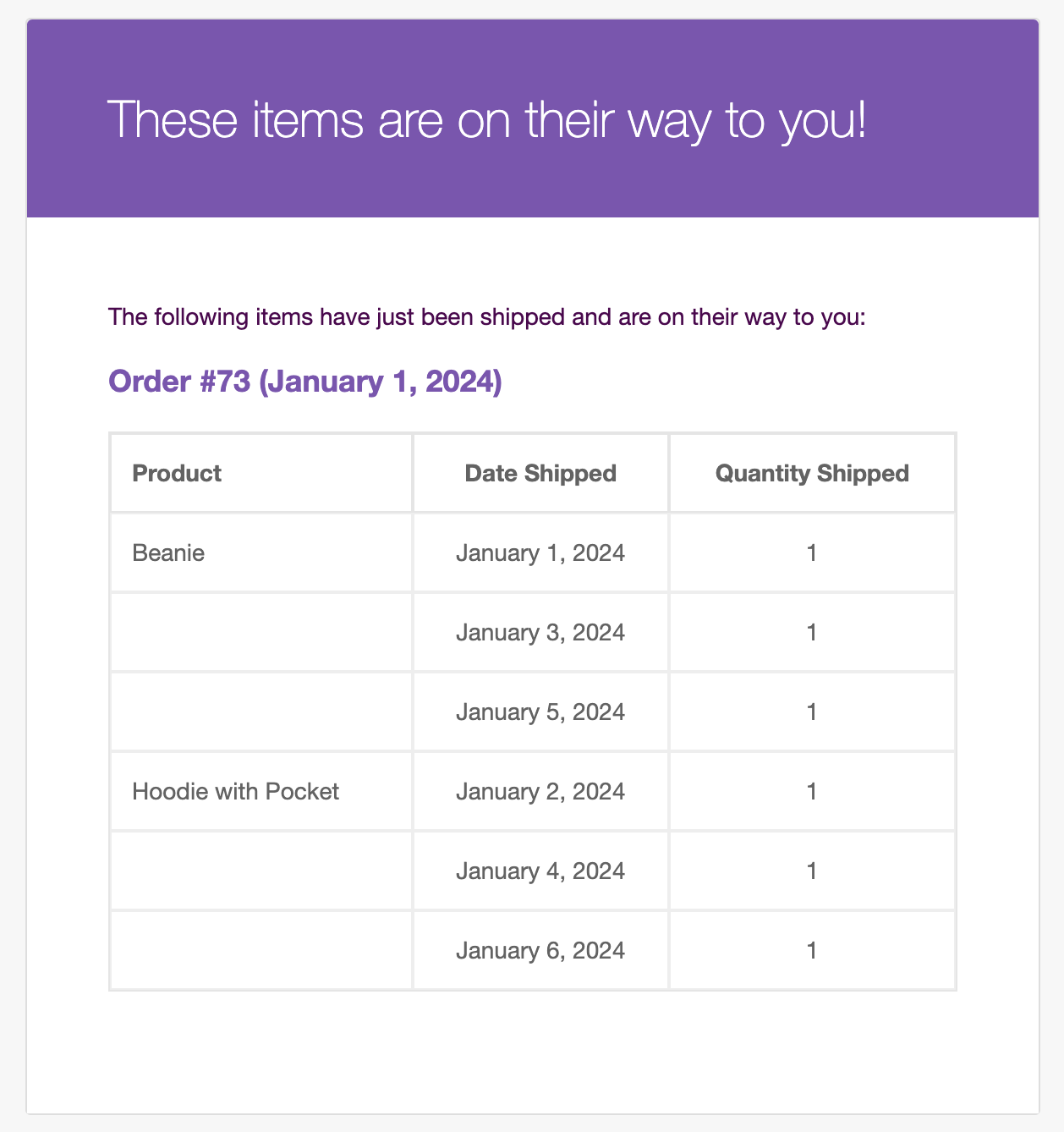The width and height of the screenshot is (1064, 1132).
Task: Click the January 4, 2024 date cell
Action: (x=540, y=871)
